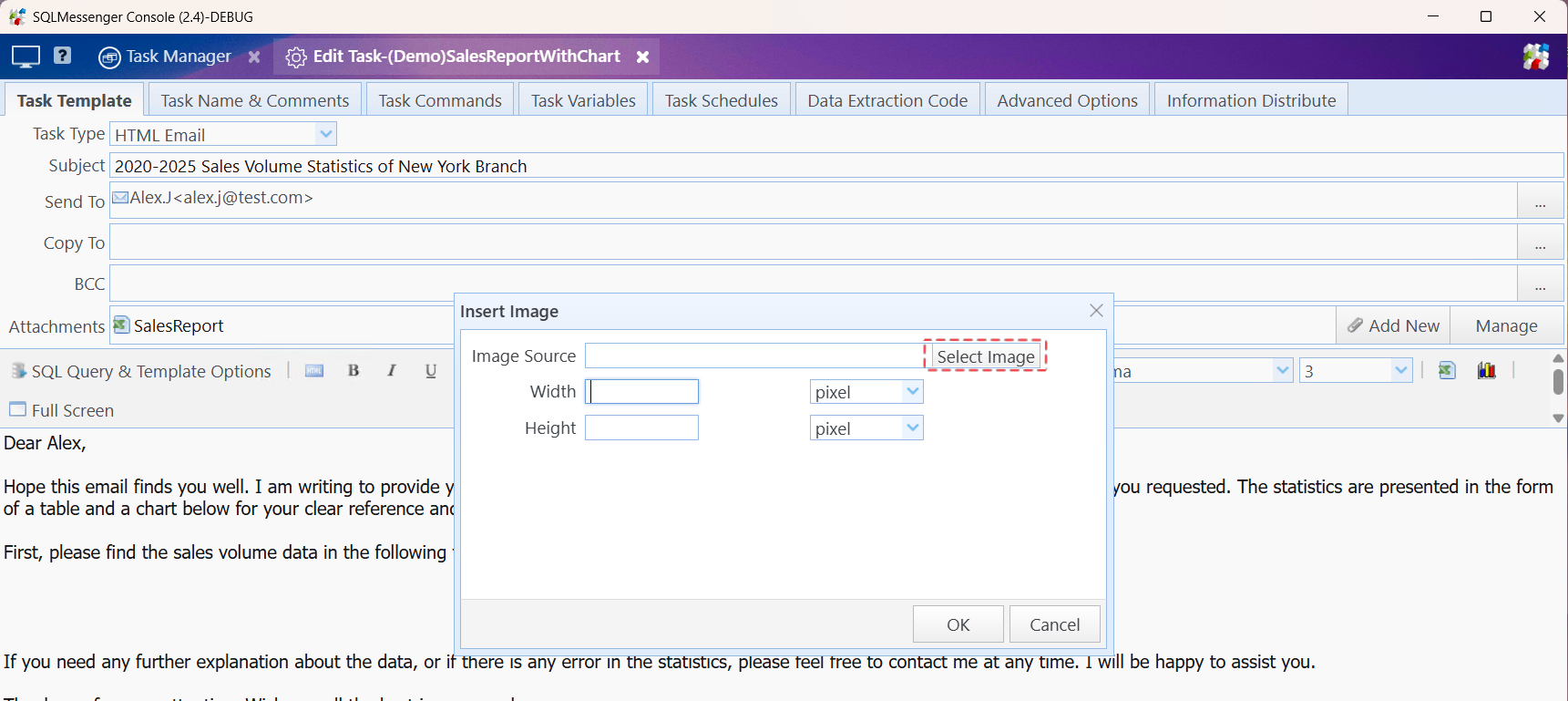Switch to the Task Schedules tab
1568x701 pixels.
[721, 100]
